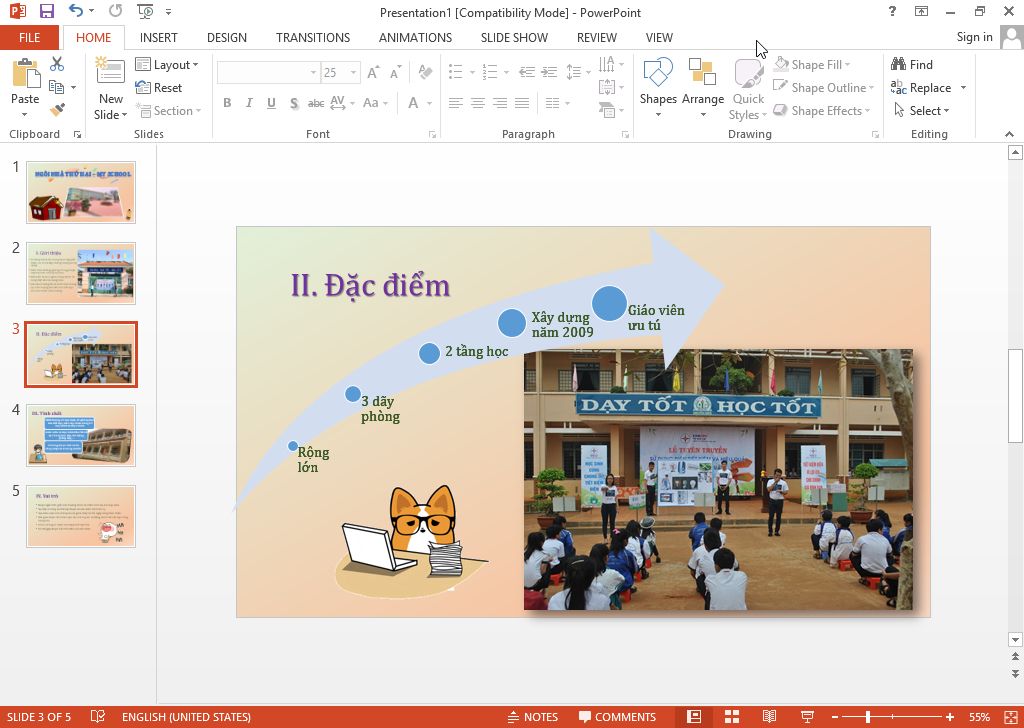Save the presentation from Quick Access
This screenshot has width=1024, height=728.
46,12
